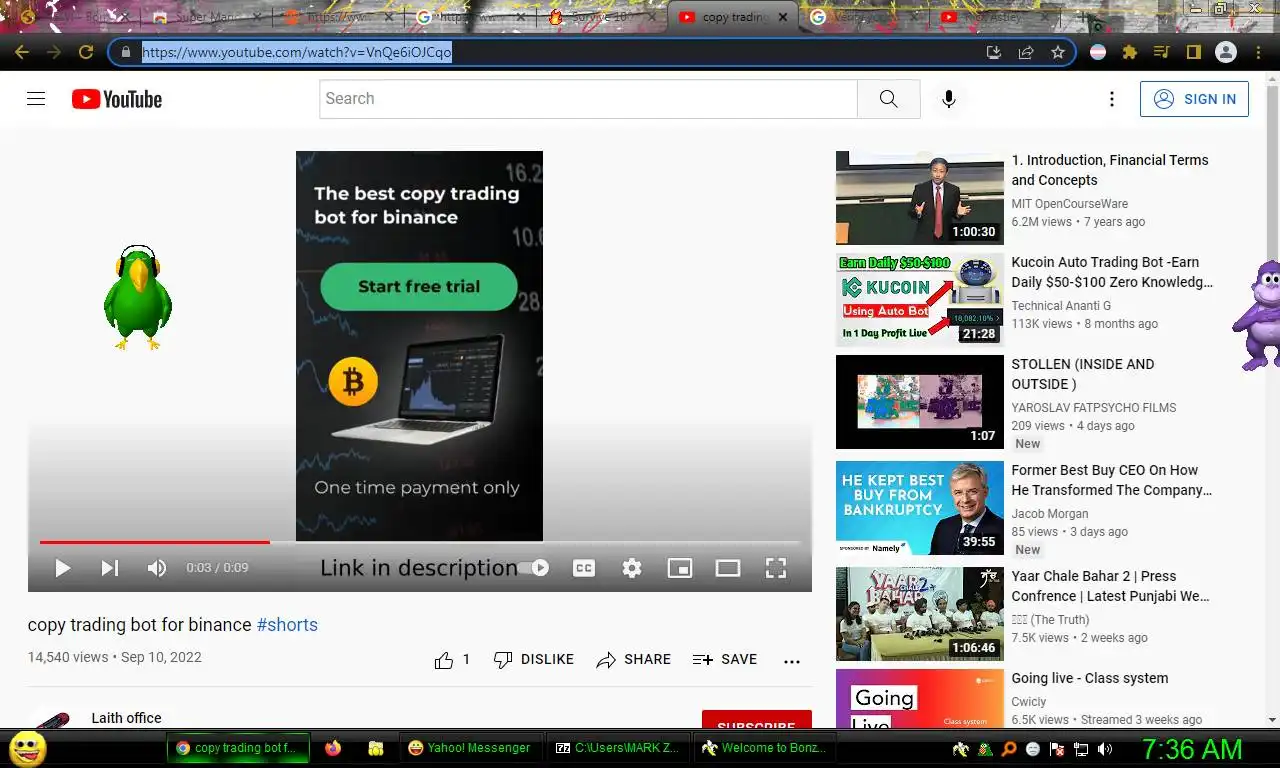
Task: Skip to the next video
Action: click(x=110, y=568)
